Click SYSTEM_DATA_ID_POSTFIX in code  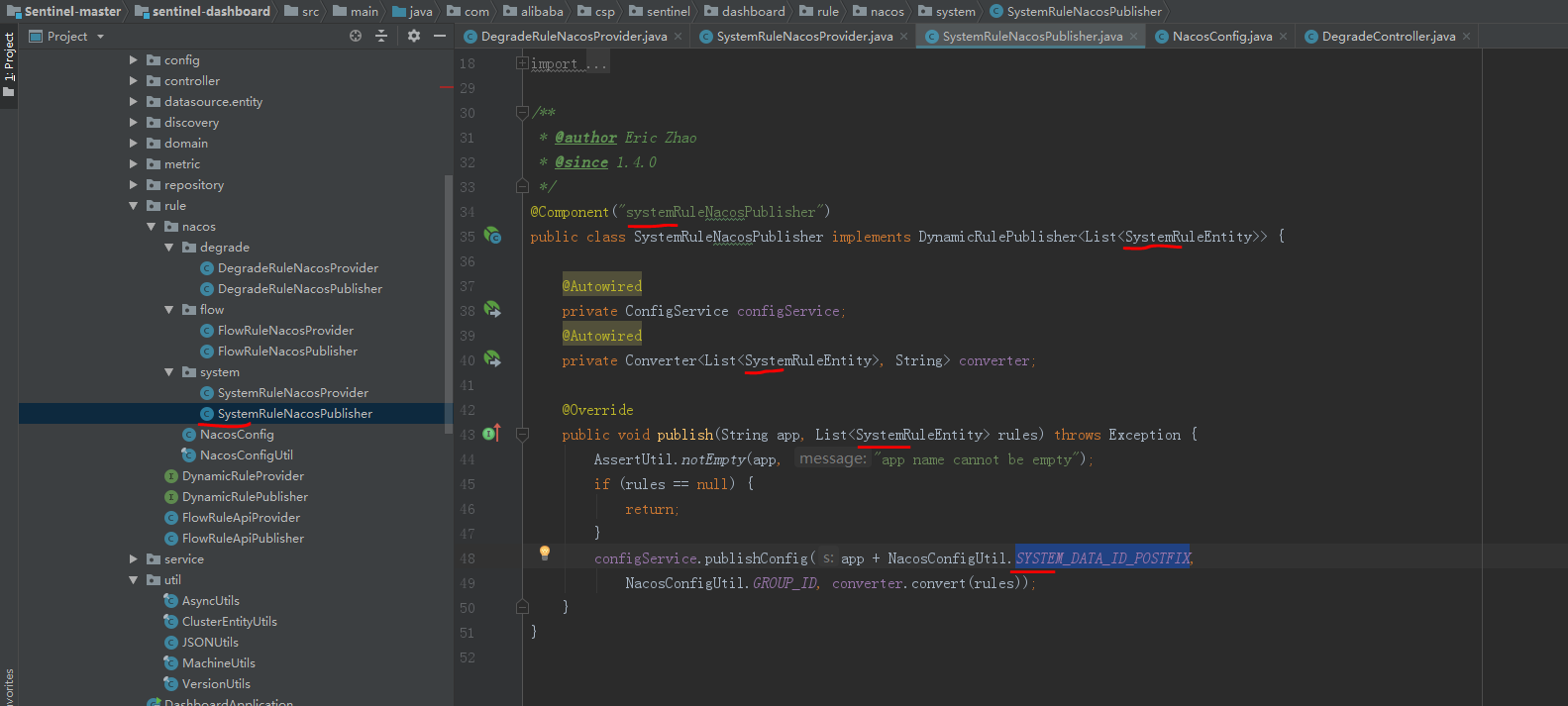(x=1103, y=558)
